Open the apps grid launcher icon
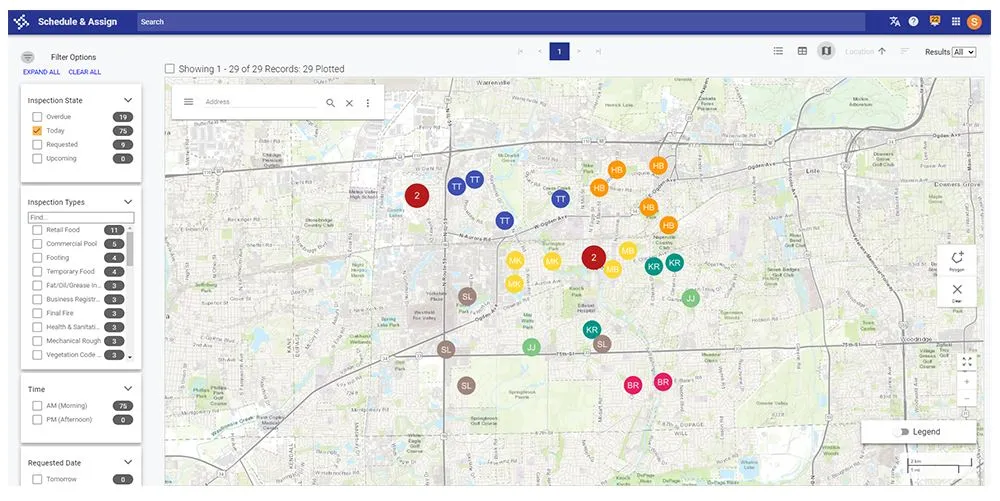The image size is (1000, 501). click(955, 22)
